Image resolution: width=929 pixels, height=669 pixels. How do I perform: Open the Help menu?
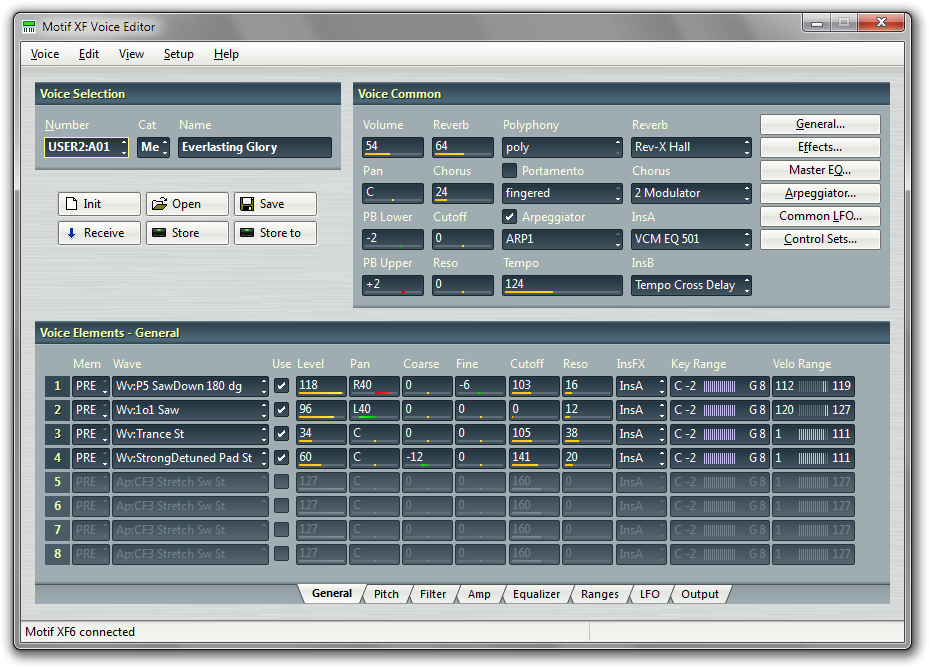(226, 54)
